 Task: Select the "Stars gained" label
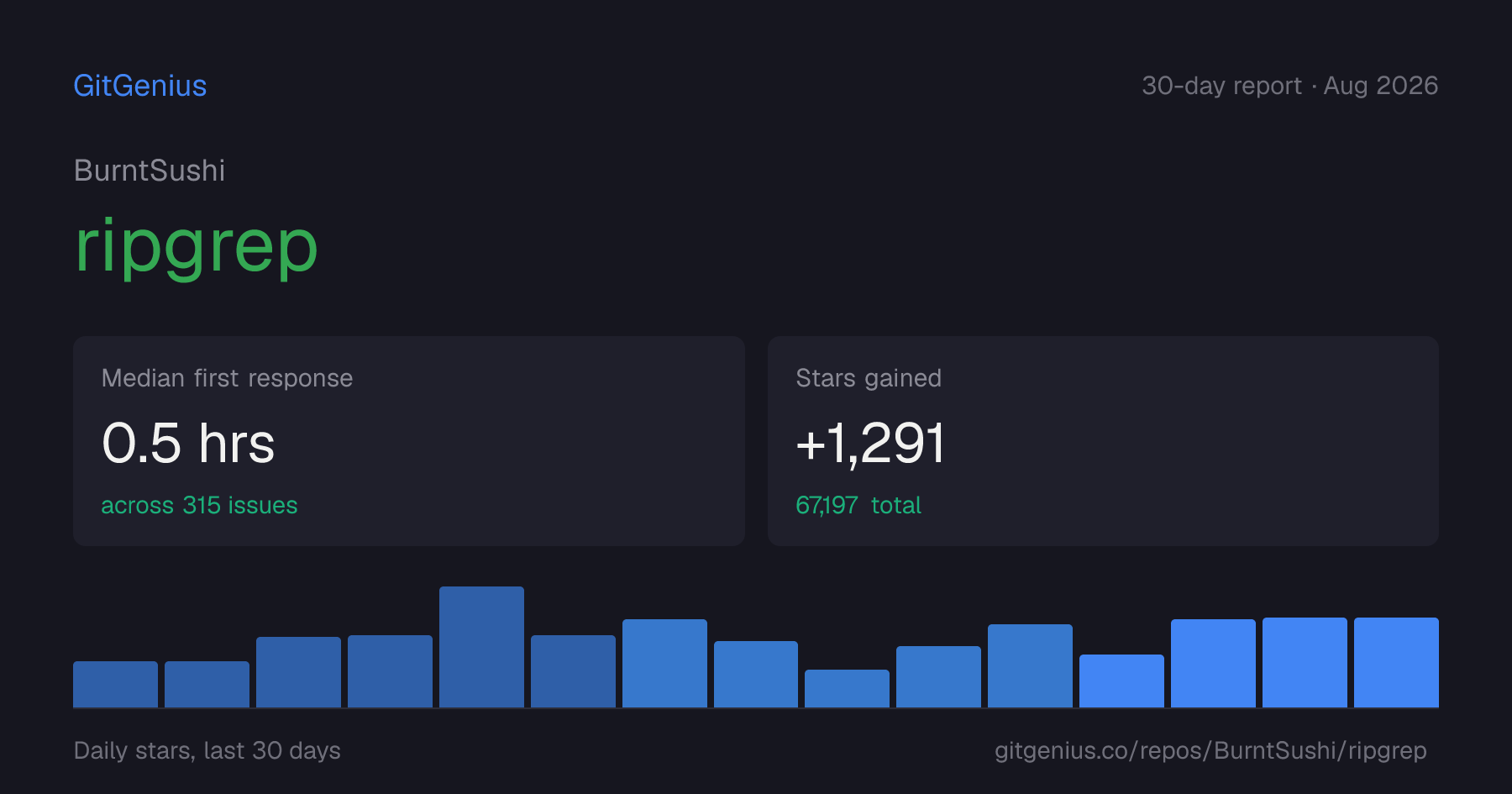[x=869, y=378]
